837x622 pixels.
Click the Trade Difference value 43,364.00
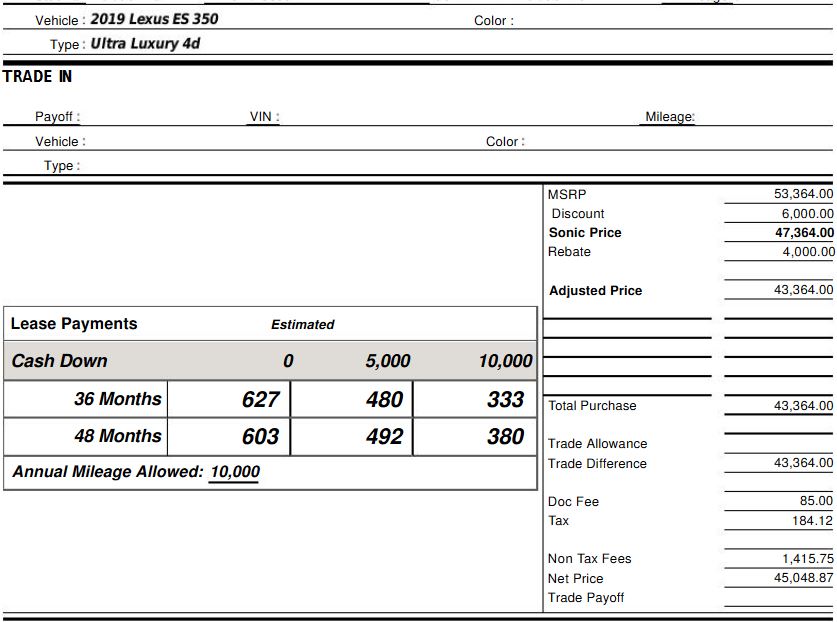[x=803, y=463]
